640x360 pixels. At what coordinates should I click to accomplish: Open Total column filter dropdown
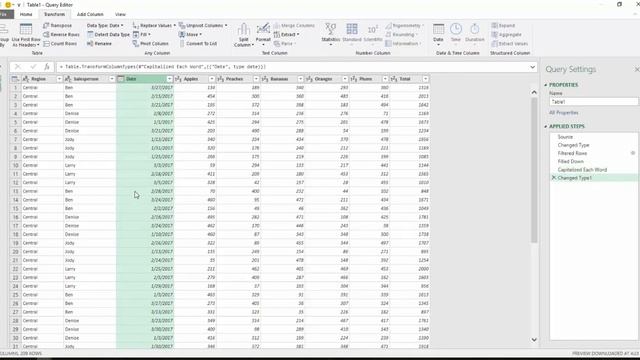tap(426, 79)
